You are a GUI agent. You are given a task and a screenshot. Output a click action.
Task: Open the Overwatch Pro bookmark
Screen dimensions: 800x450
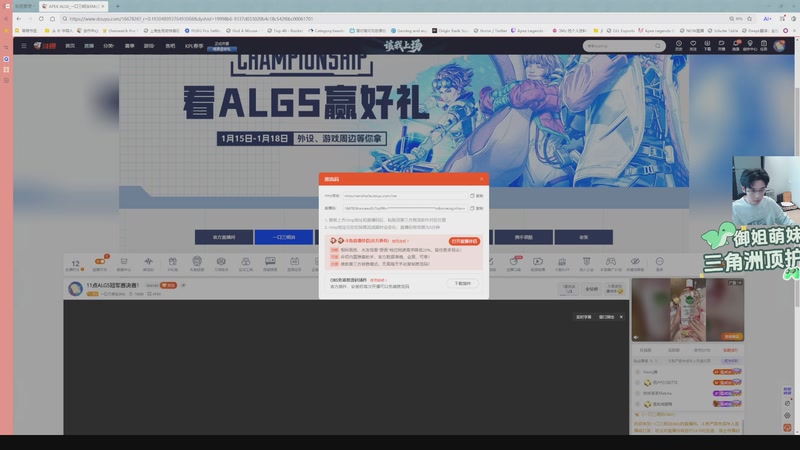tap(119, 31)
